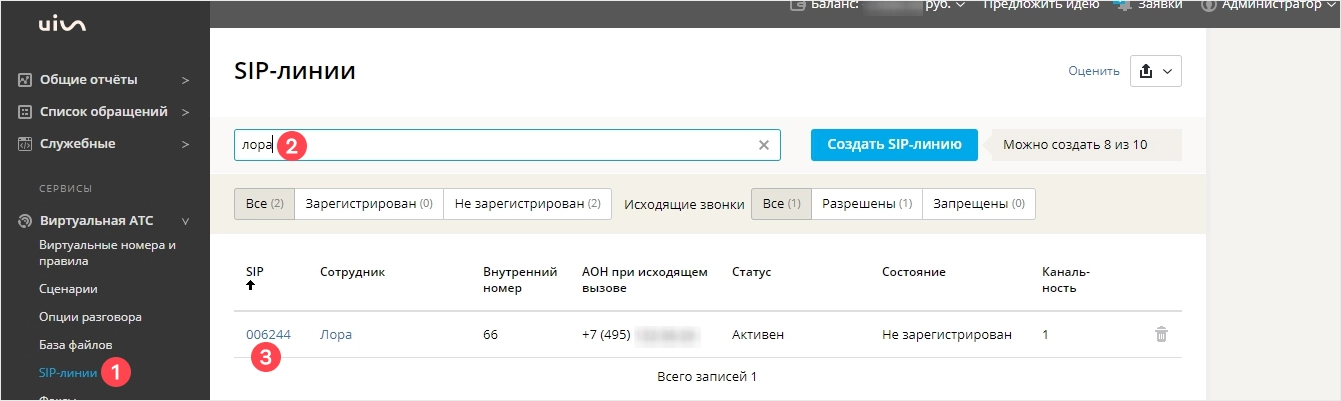
Task: Filter by Зарегистрирован (0)
Action: pos(369,203)
